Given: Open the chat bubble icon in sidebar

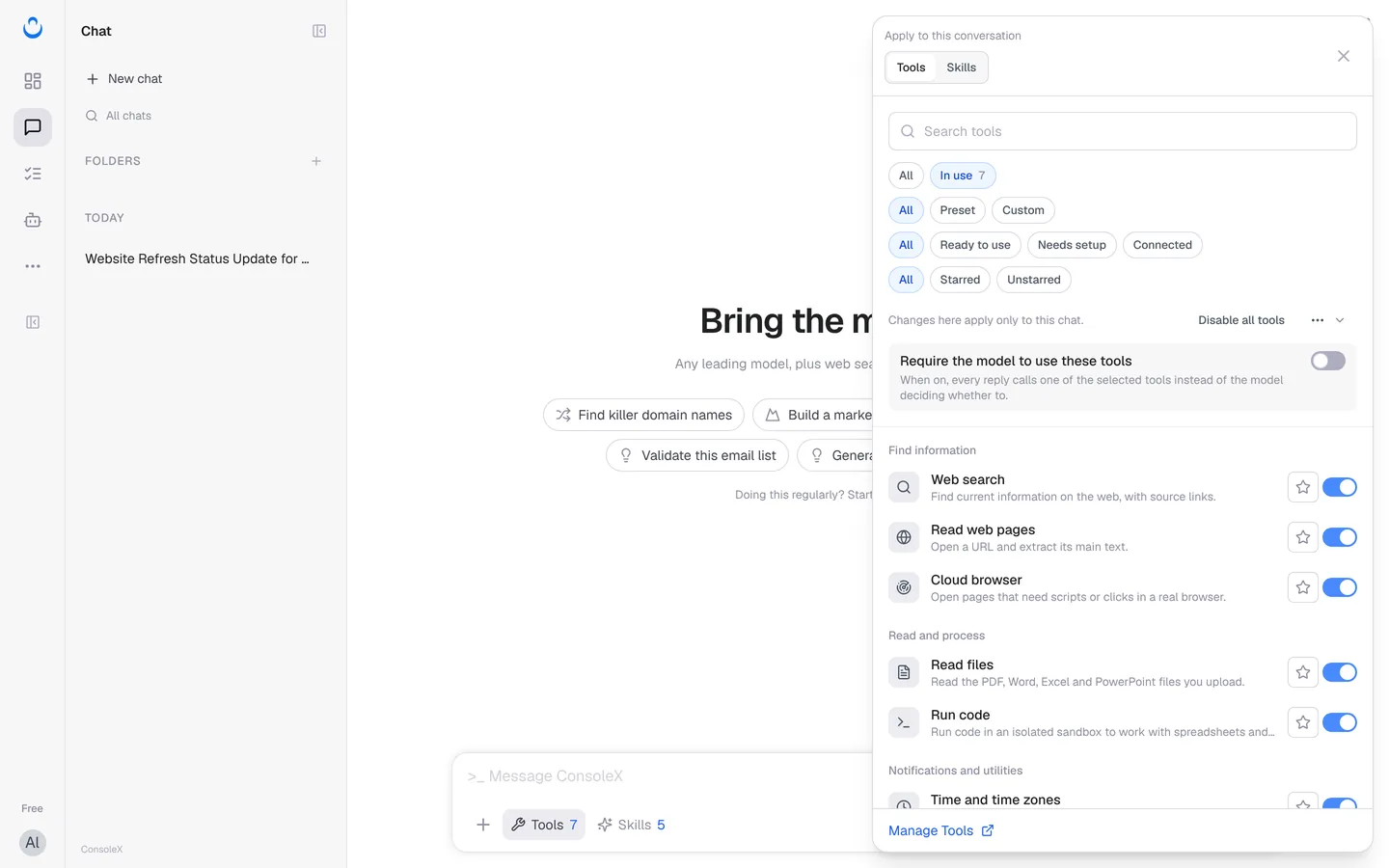Looking at the screenshot, I should [x=33, y=127].
